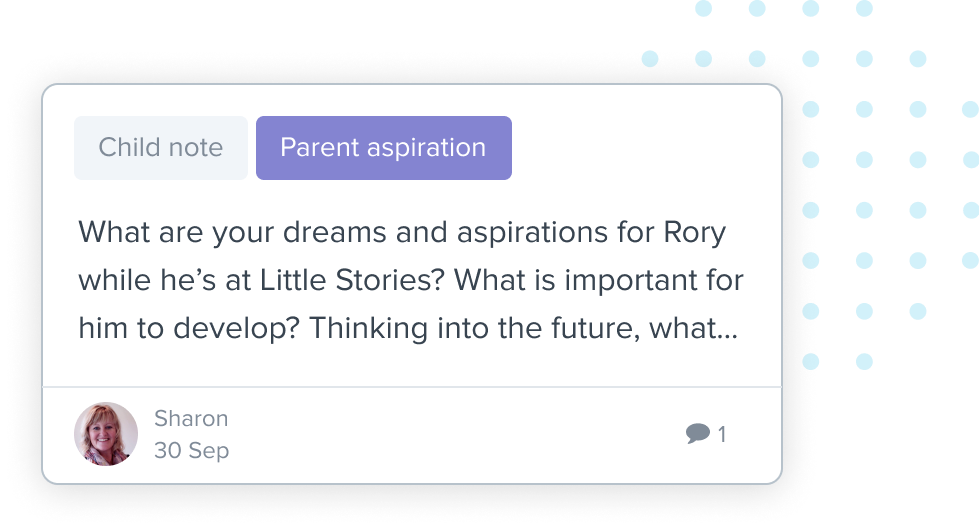Expand truncated text via the trailing ellipsis
Screen dimensions: 979x529
[x=727, y=328]
